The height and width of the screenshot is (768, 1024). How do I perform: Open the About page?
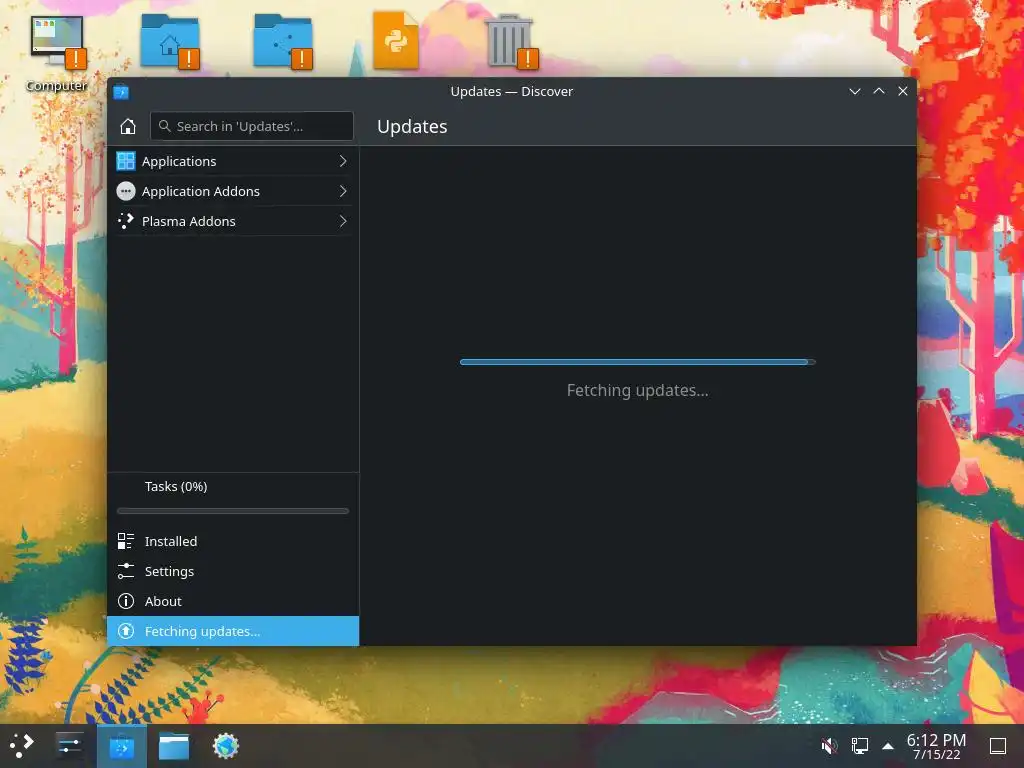(x=233, y=601)
